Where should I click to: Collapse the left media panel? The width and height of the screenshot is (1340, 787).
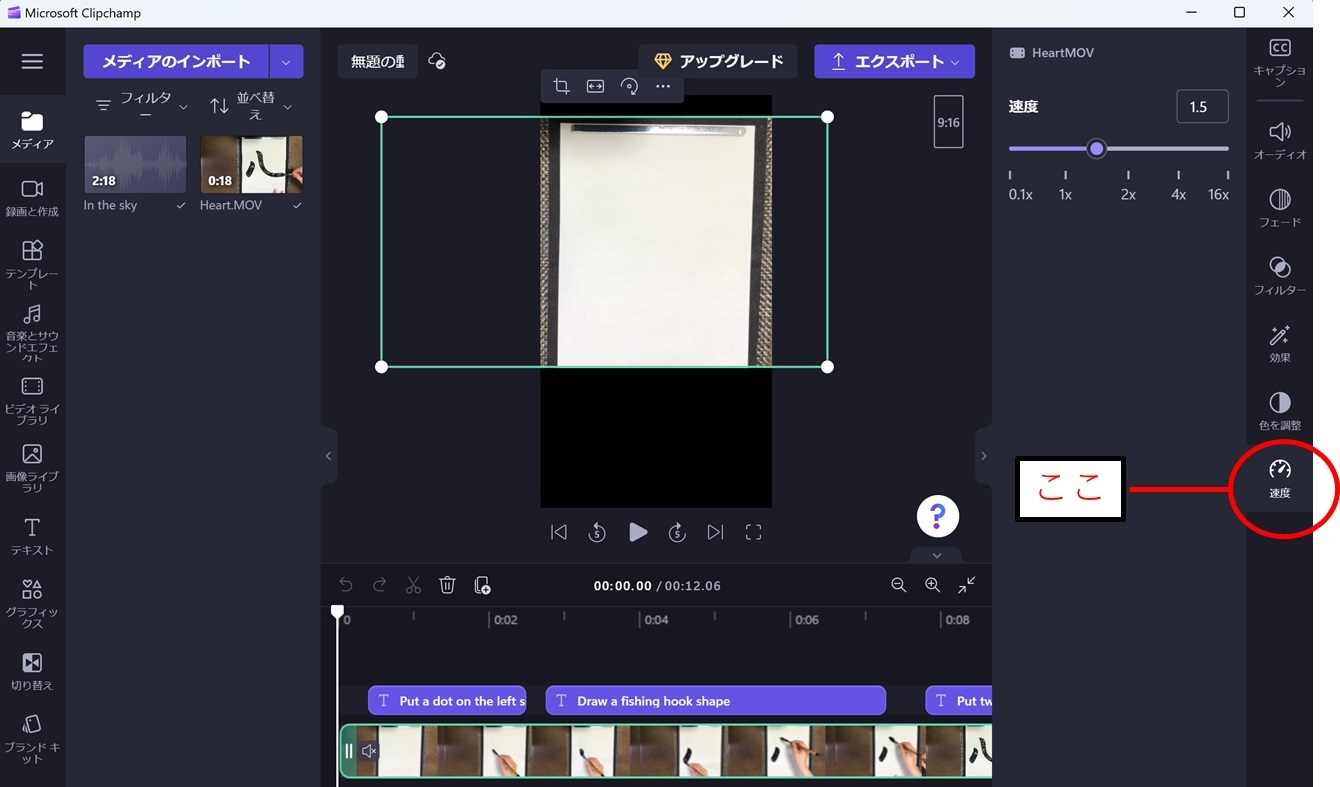tap(328, 456)
